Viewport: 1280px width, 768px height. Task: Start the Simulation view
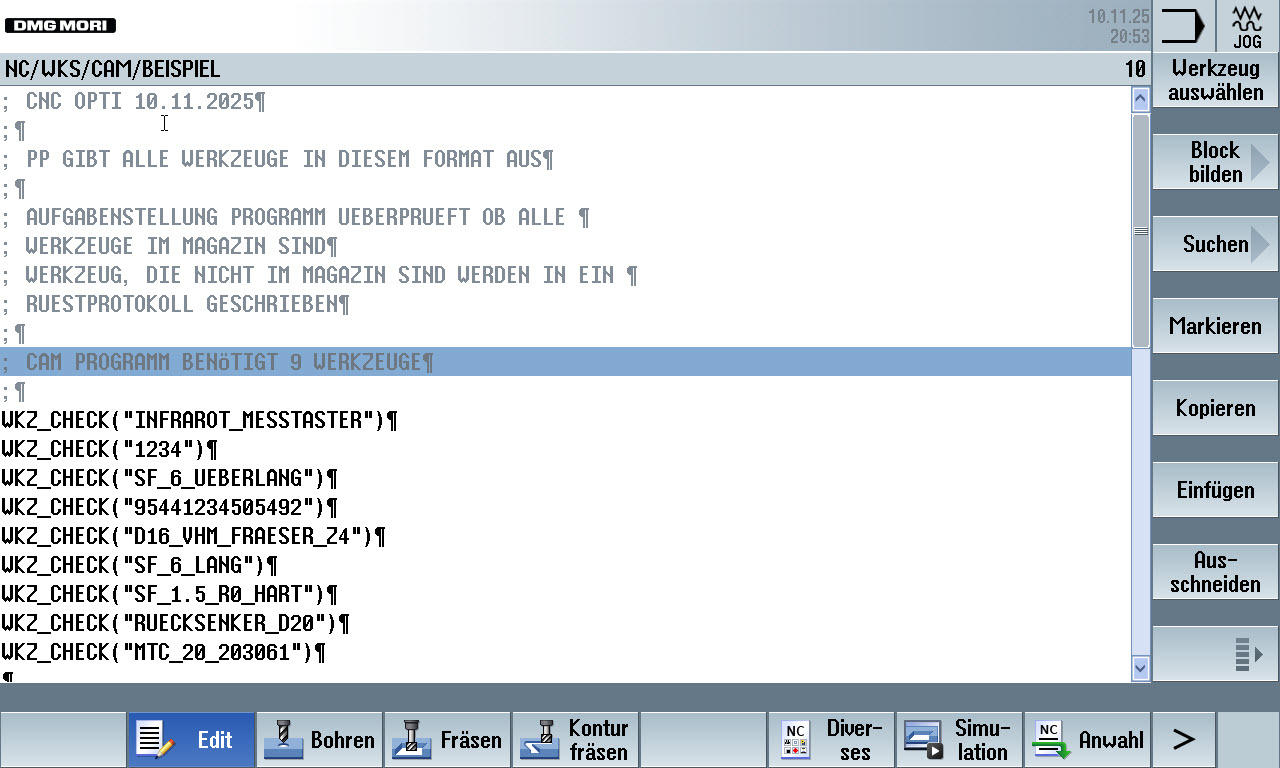pyautogui.click(x=959, y=740)
